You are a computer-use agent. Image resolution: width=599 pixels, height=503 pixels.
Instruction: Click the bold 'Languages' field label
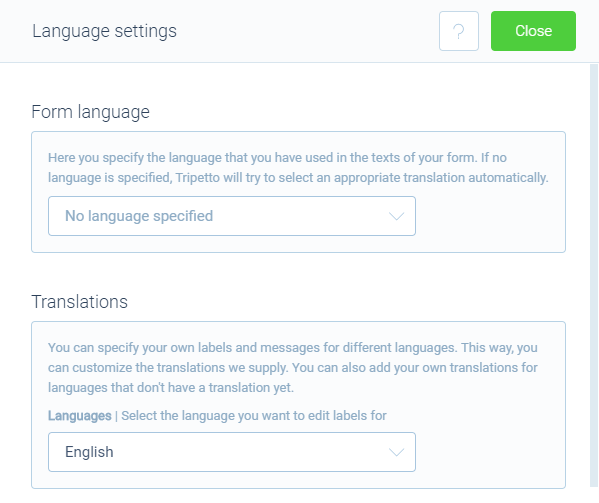(x=79, y=416)
